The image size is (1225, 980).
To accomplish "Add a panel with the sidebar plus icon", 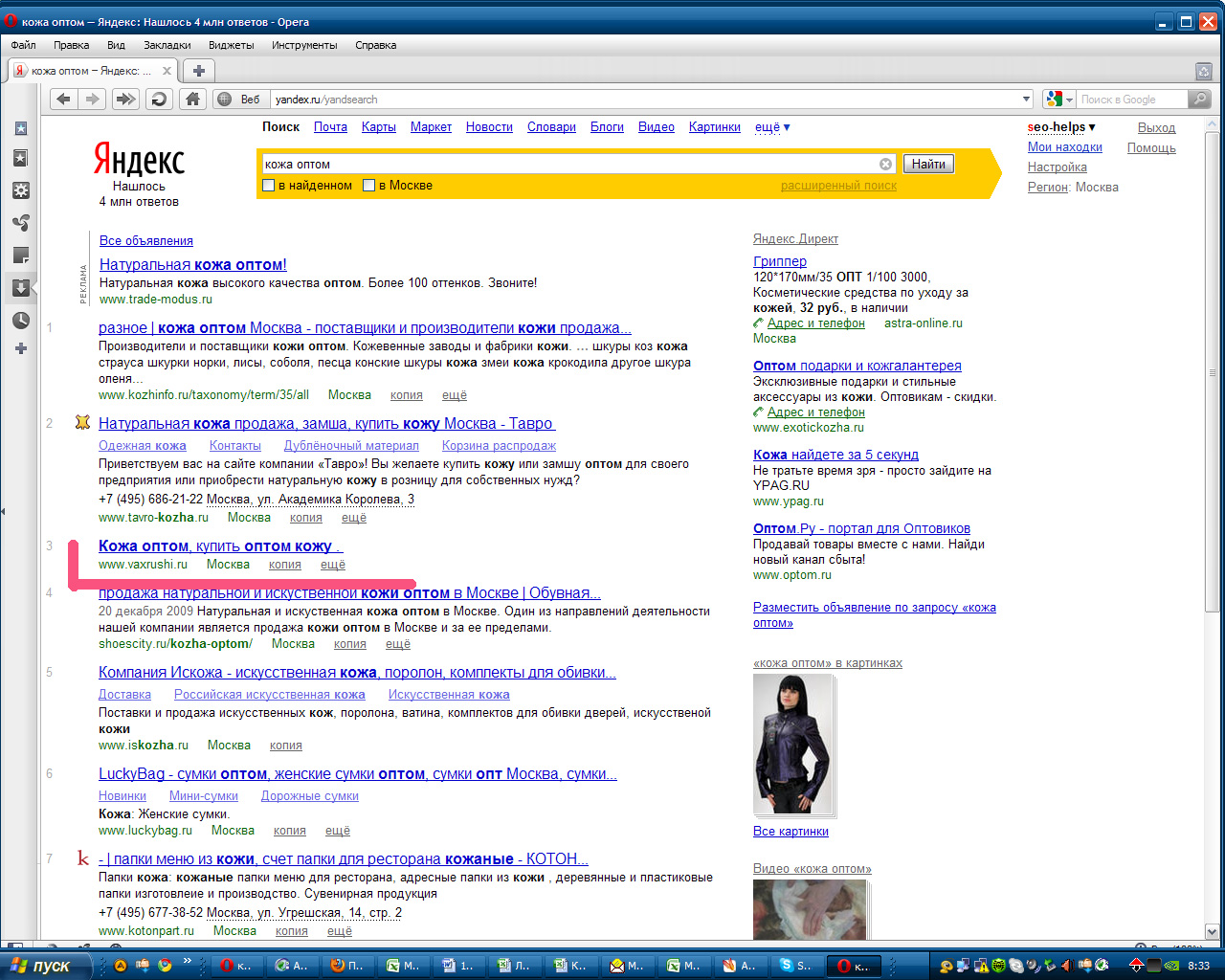I will (21, 348).
